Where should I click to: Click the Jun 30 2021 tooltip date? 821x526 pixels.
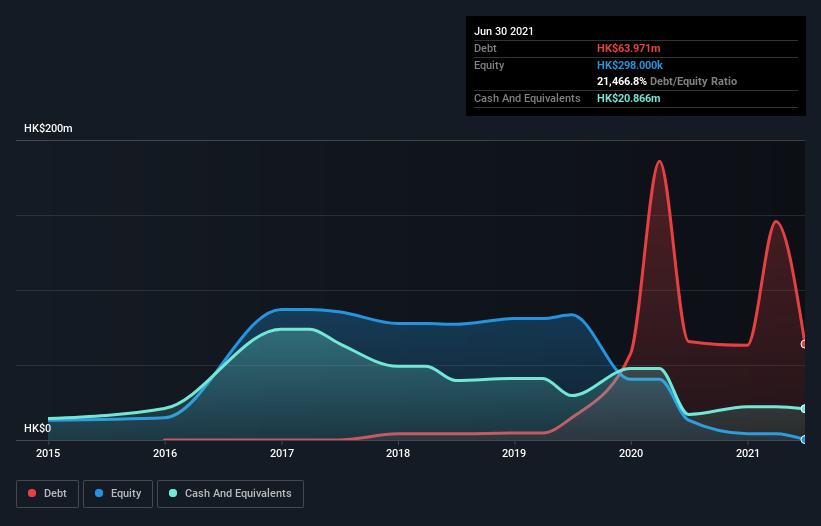pyautogui.click(x=504, y=31)
